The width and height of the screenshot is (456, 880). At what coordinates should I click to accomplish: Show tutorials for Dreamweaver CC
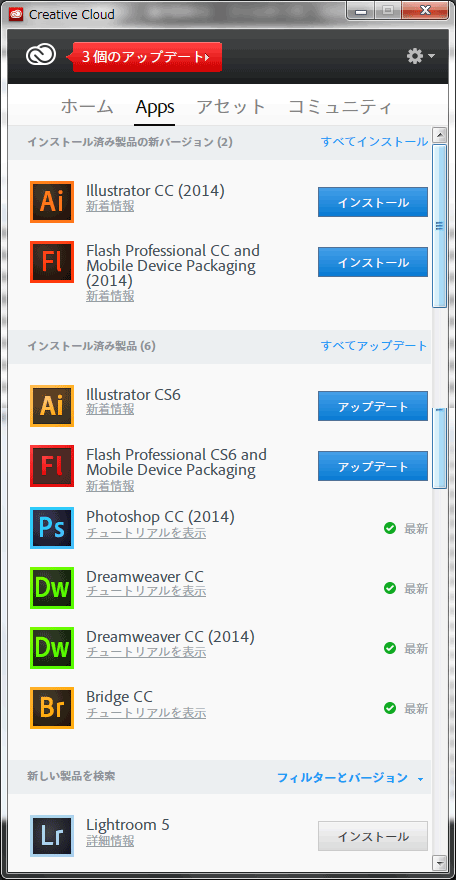coord(146,592)
